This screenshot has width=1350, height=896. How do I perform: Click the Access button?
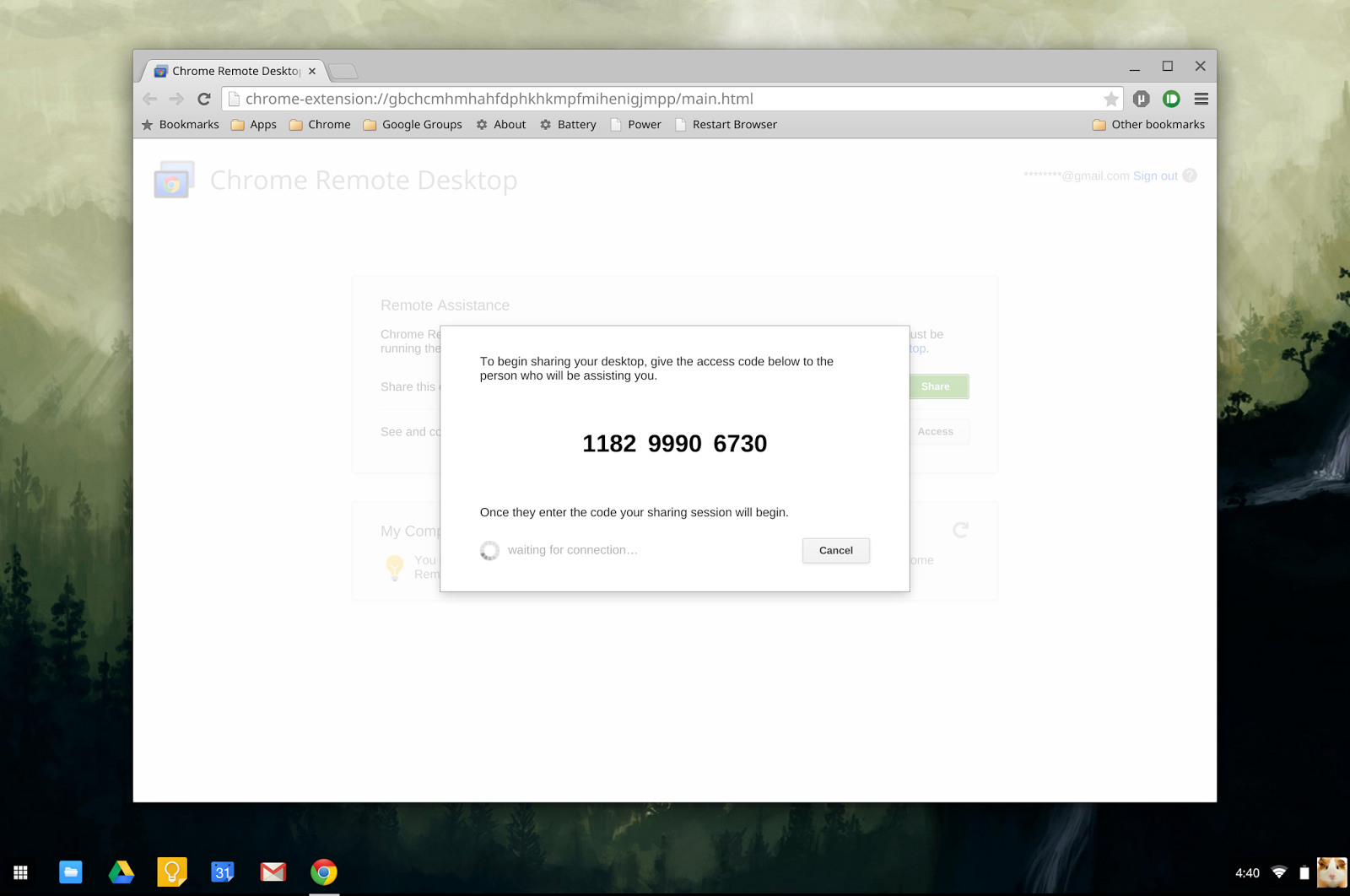pyautogui.click(x=938, y=431)
